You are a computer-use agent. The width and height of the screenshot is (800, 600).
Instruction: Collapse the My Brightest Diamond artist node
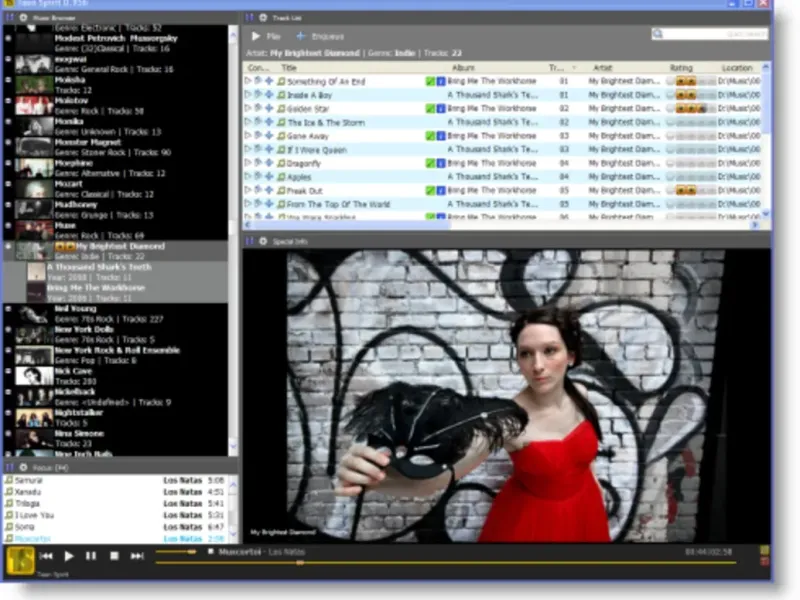tap(8, 246)
